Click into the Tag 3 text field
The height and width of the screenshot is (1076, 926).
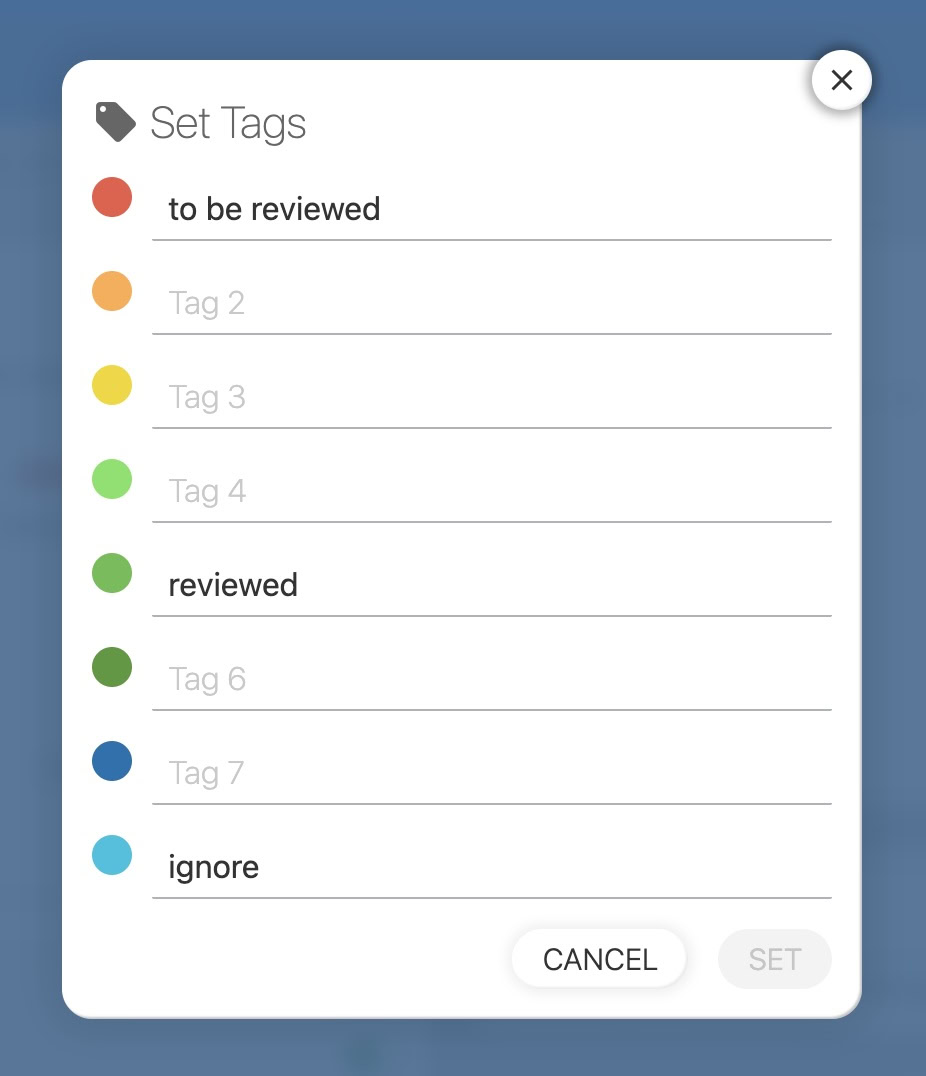(x=491, y=397)
